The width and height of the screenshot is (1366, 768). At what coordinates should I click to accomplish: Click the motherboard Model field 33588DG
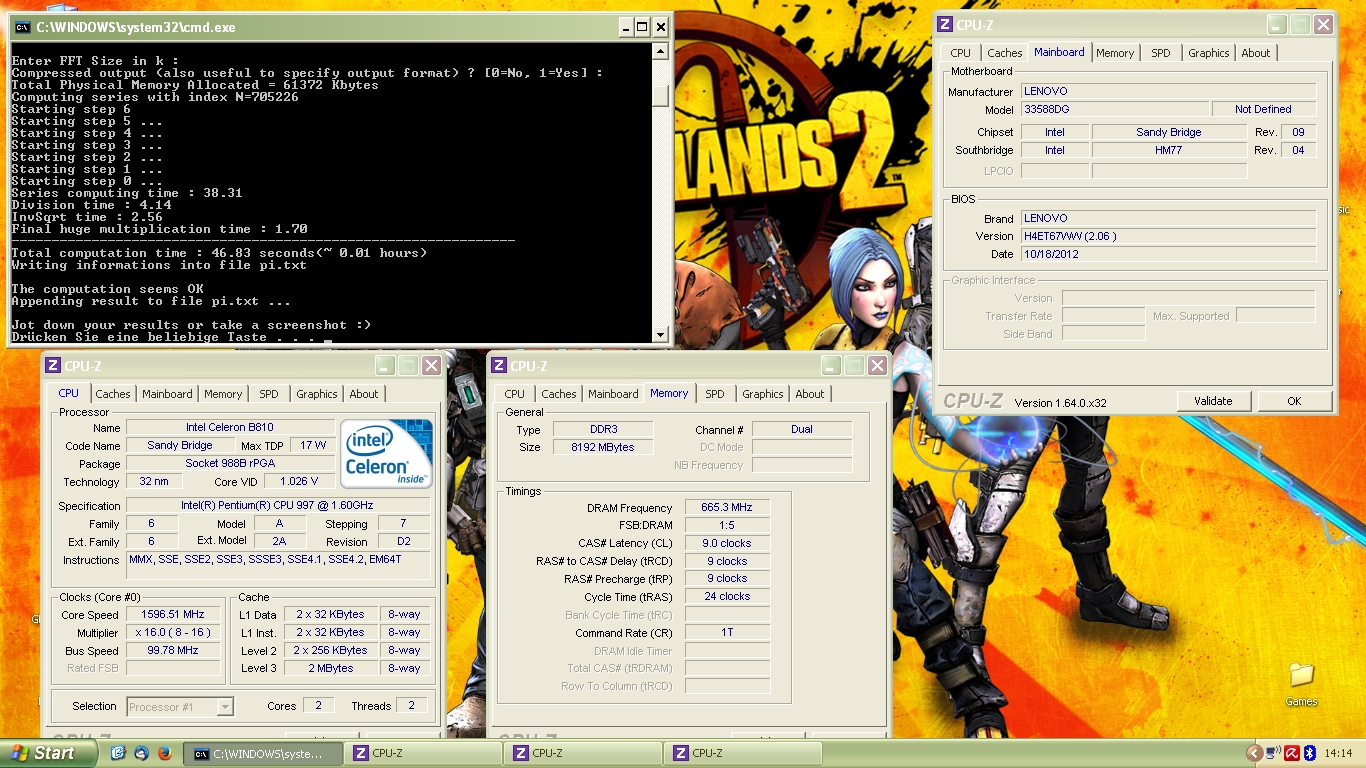(x=1114, y=109)
